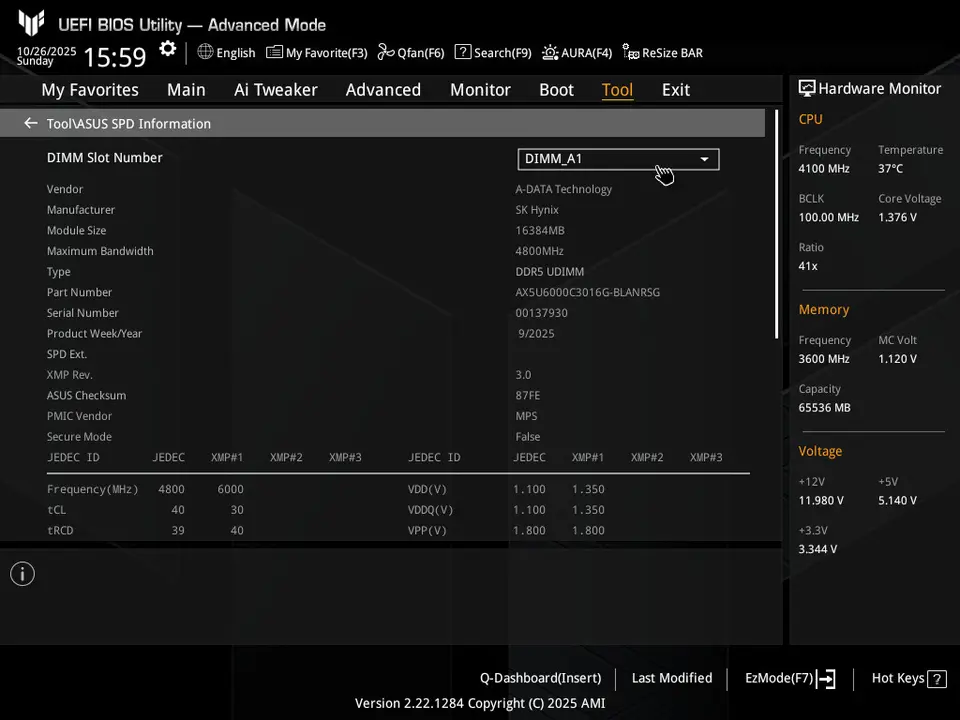Click BCLK value 100.00 MHz
The image size is (960, 720).
(x=829, y=217)
